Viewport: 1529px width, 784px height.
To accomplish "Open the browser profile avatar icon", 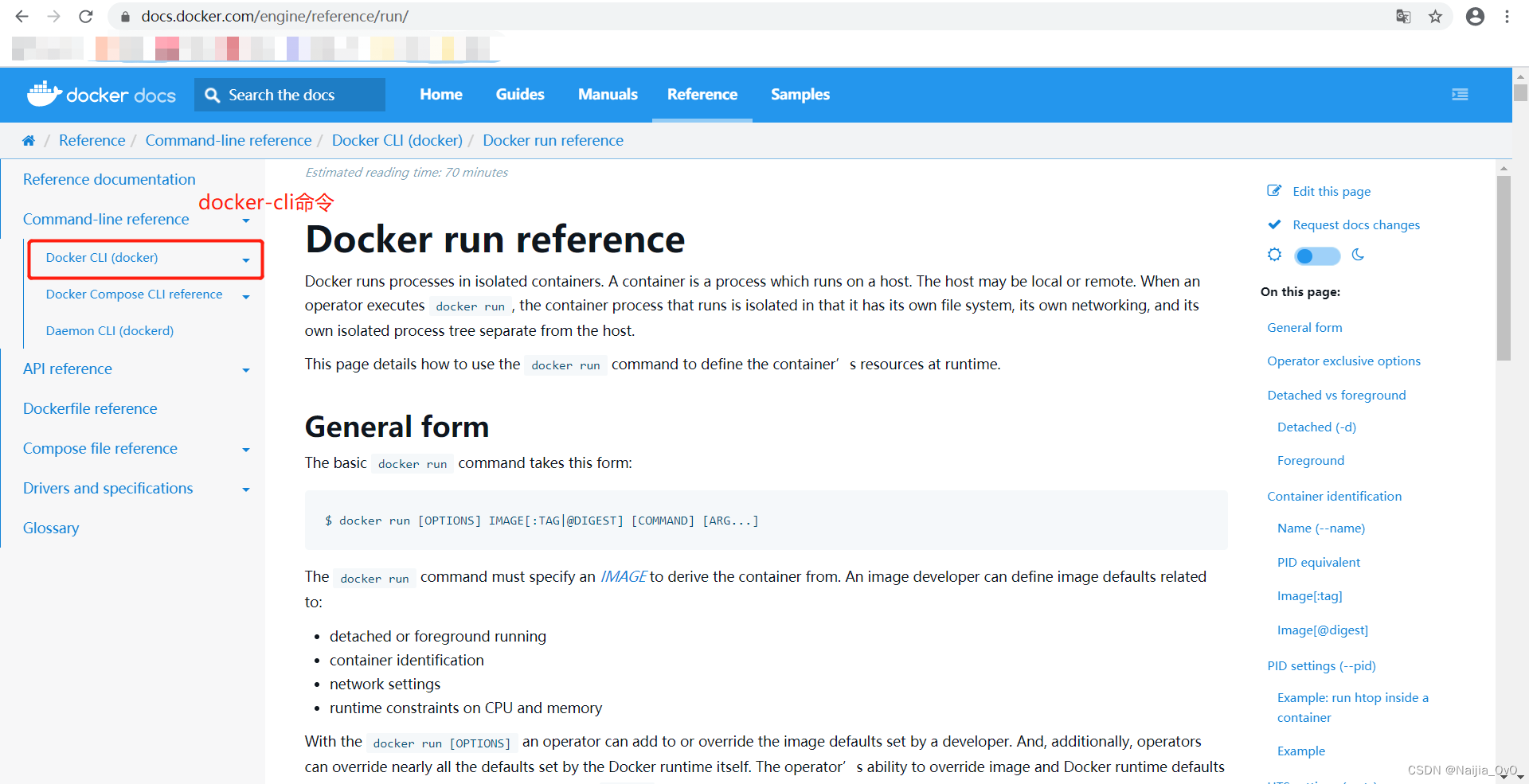I will pos(1475,16).
